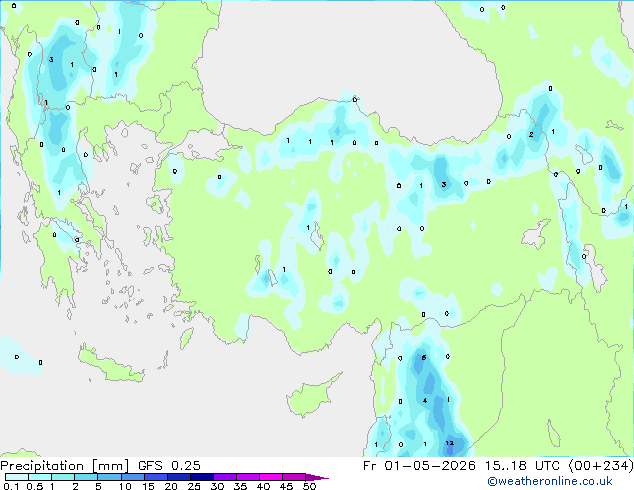Image resolution: width=634 pixels, height=490 pixels.
Task: Click the '35' legend scale label
Action: (240, 486)
